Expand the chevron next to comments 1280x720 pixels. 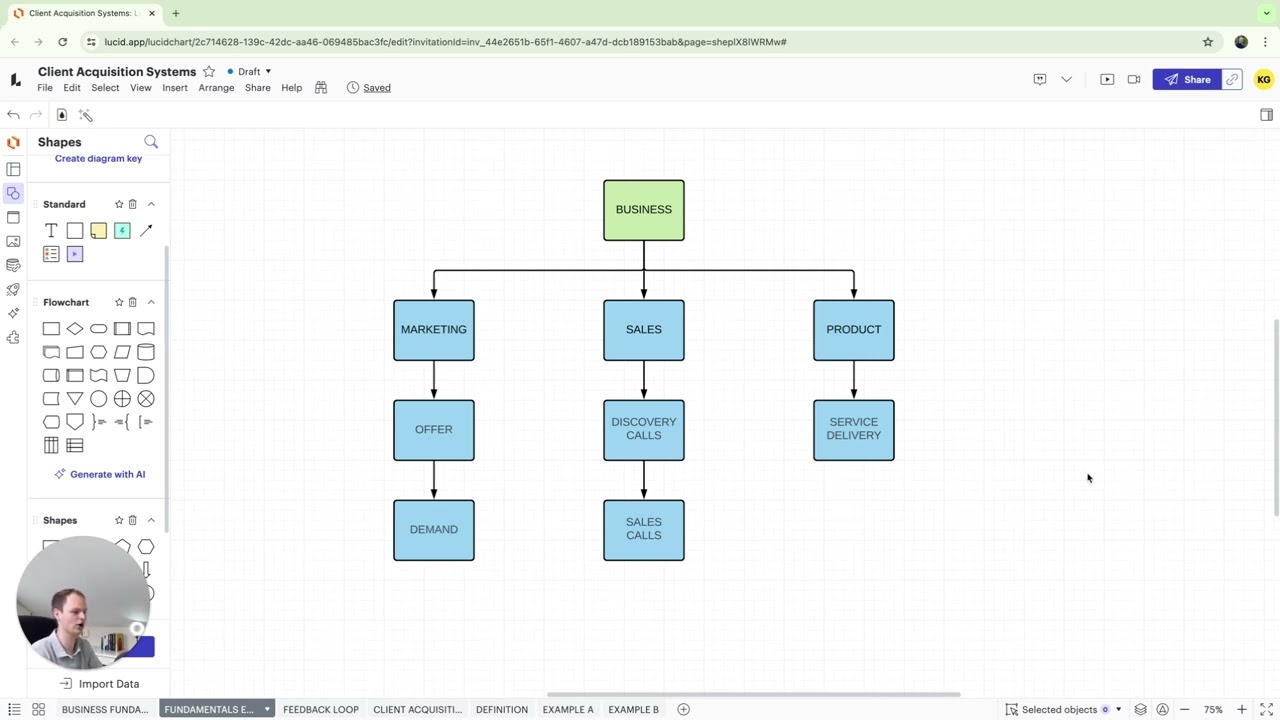[1066, 79]
